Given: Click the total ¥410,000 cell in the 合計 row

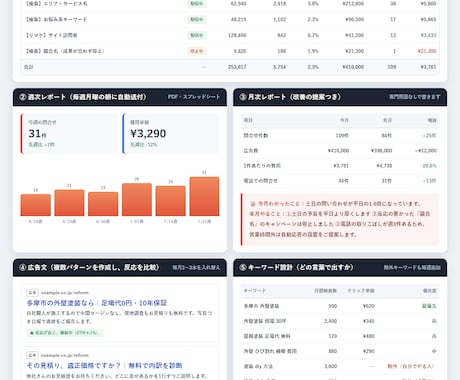Looking at the screenshot, I should [x=353, y=67].
